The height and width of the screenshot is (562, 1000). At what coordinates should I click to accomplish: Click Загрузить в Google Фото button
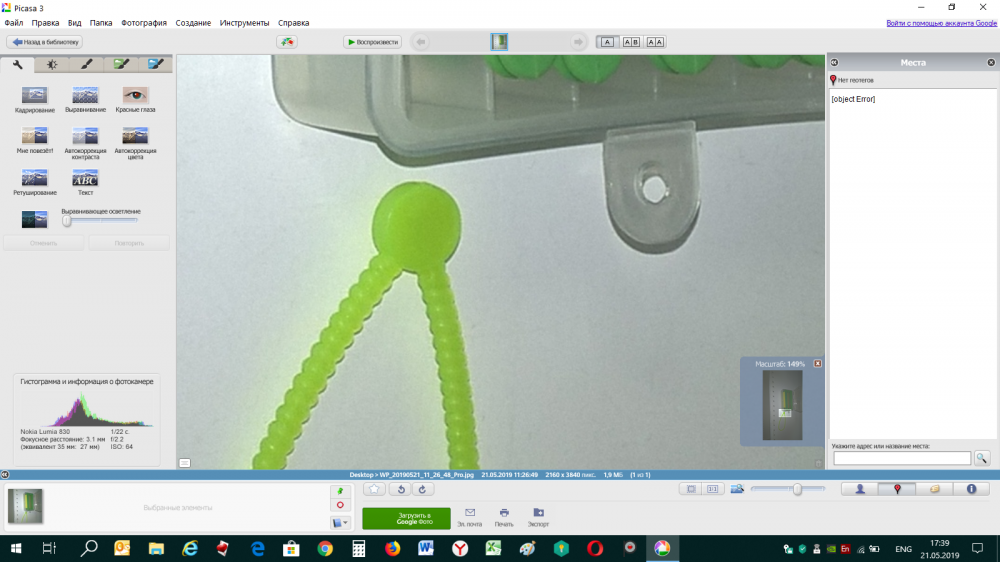pos(406,517)
